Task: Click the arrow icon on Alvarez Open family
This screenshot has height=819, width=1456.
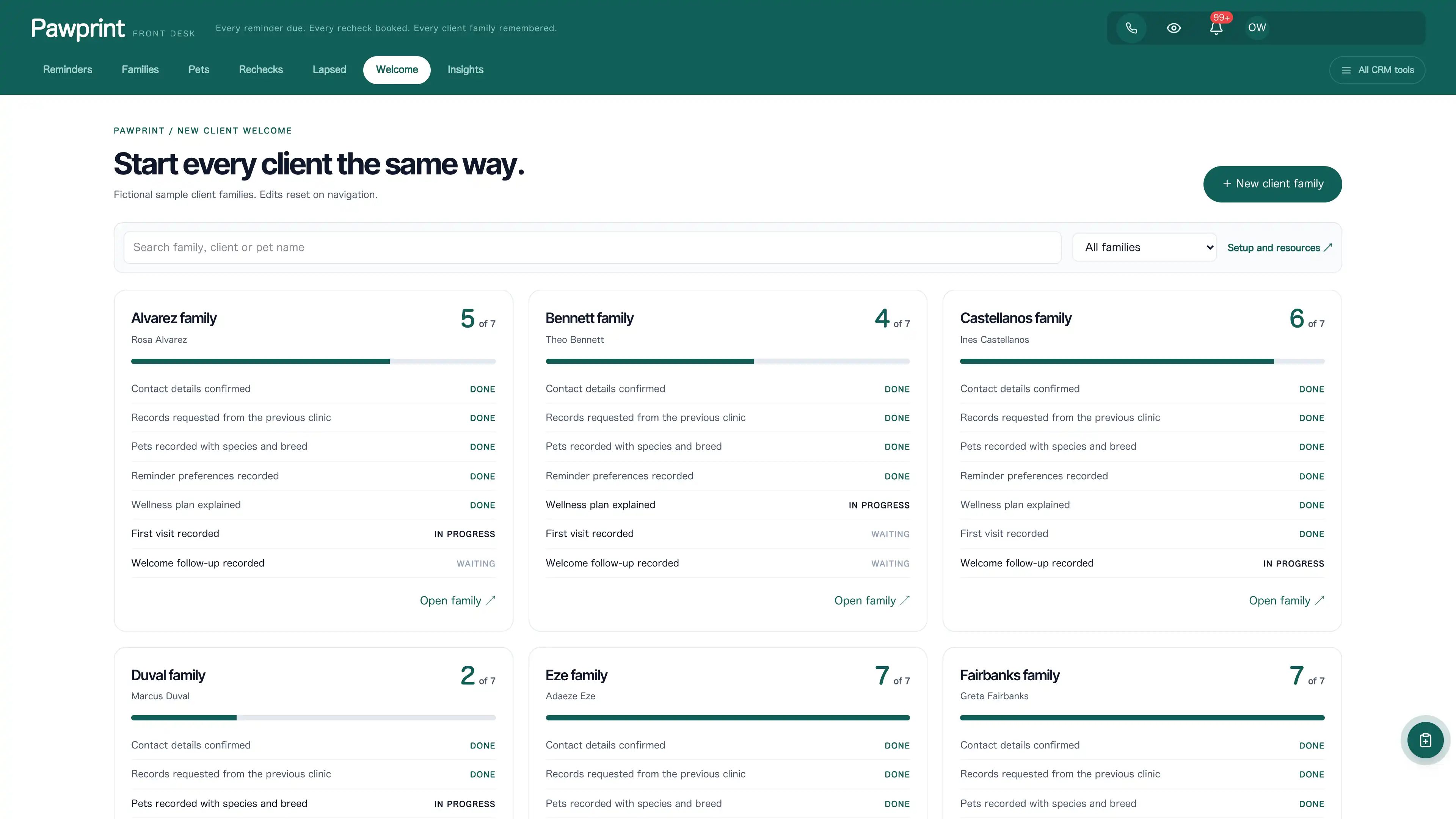Action: click(490, 600)
